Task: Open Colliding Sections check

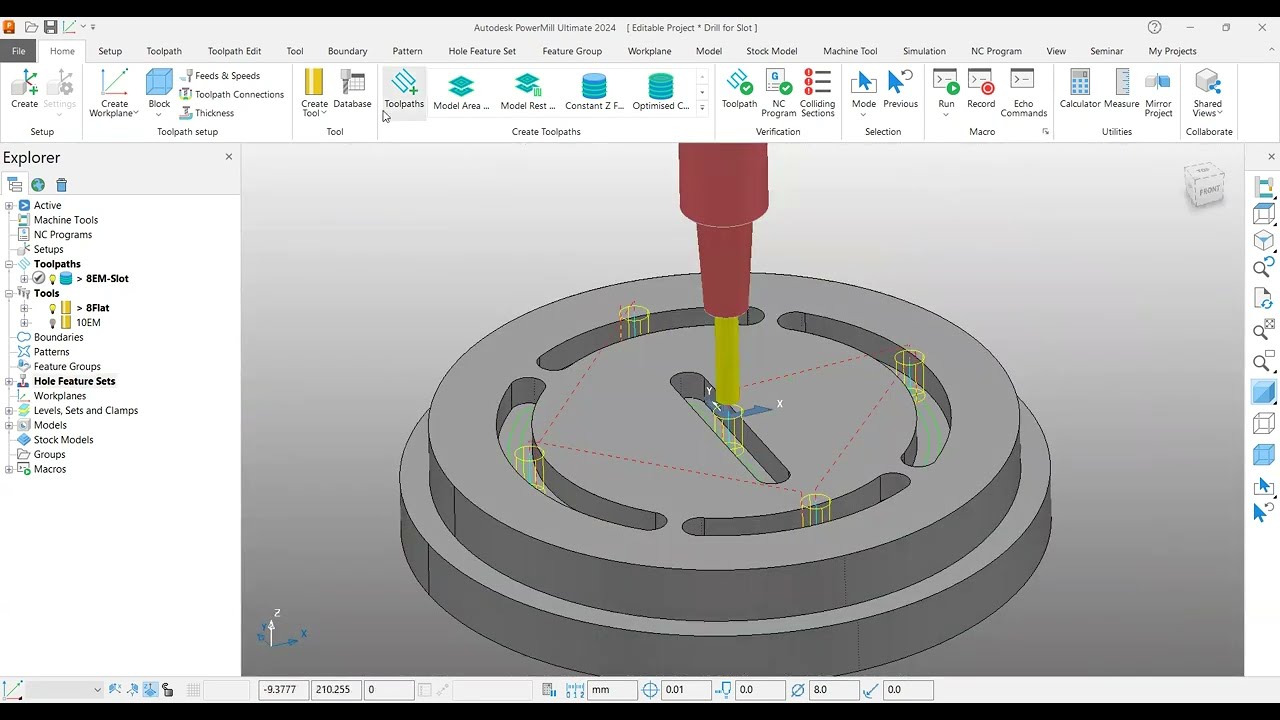Action: click(x=817, y=93)
